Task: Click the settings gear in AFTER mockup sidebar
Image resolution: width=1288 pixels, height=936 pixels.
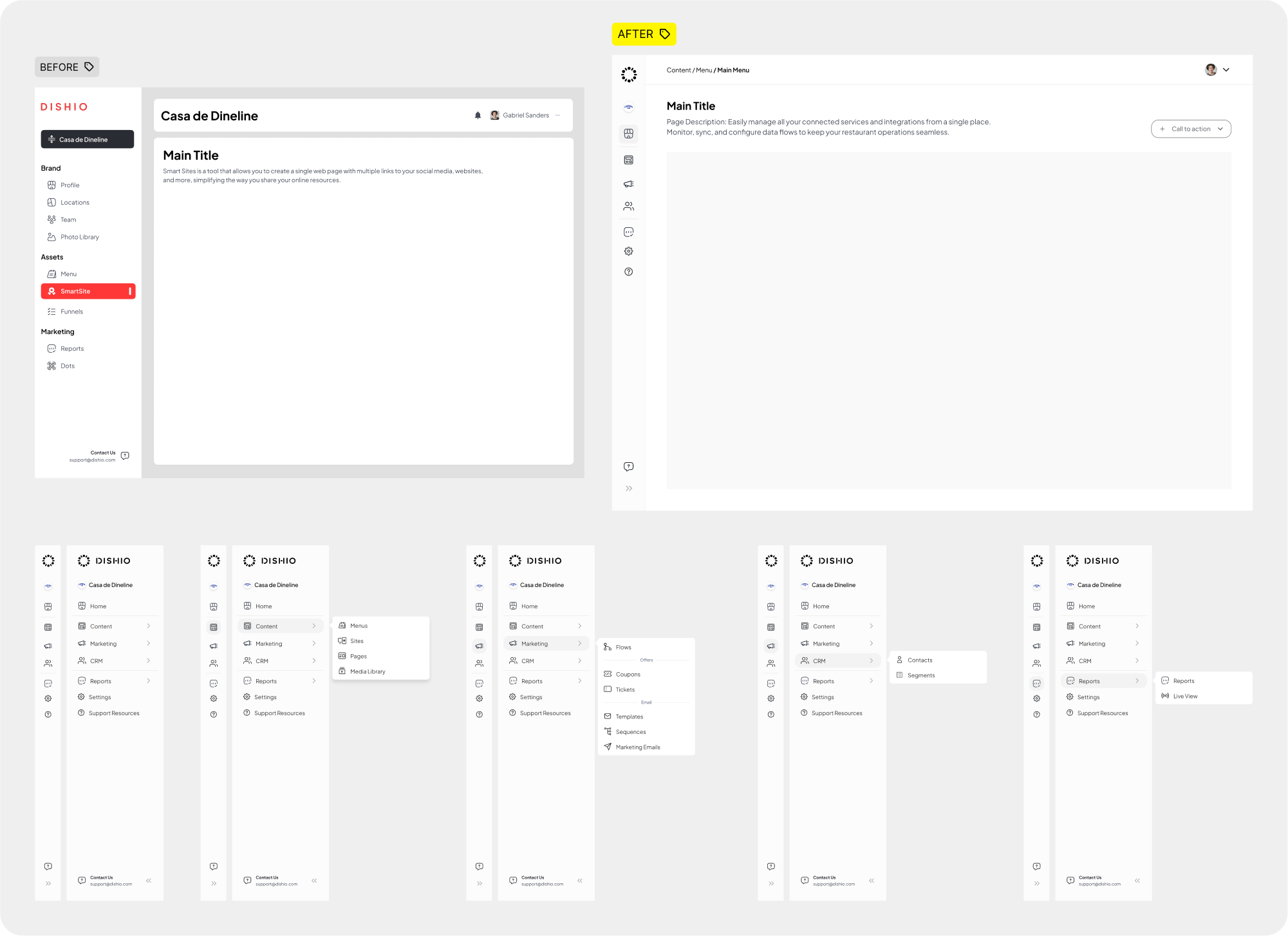Action: tap(628, 252)
